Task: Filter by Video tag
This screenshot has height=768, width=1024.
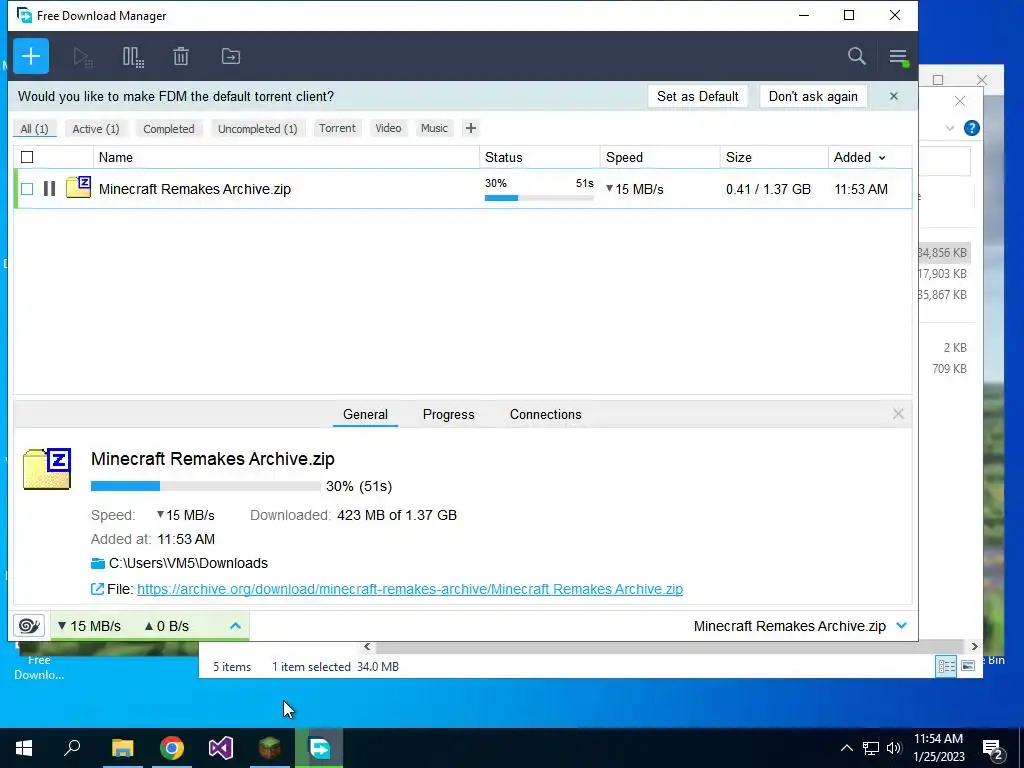Action: [x=388, y=128]
